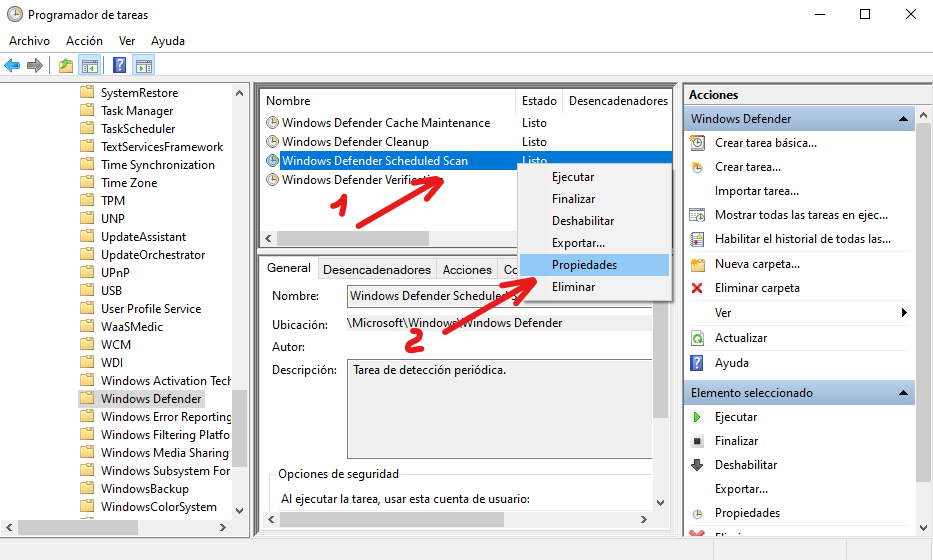Click the Task Scheduler app icon in title bar
Screen dimensions: 933x560
pyautogui.click(x=14, y=14)
